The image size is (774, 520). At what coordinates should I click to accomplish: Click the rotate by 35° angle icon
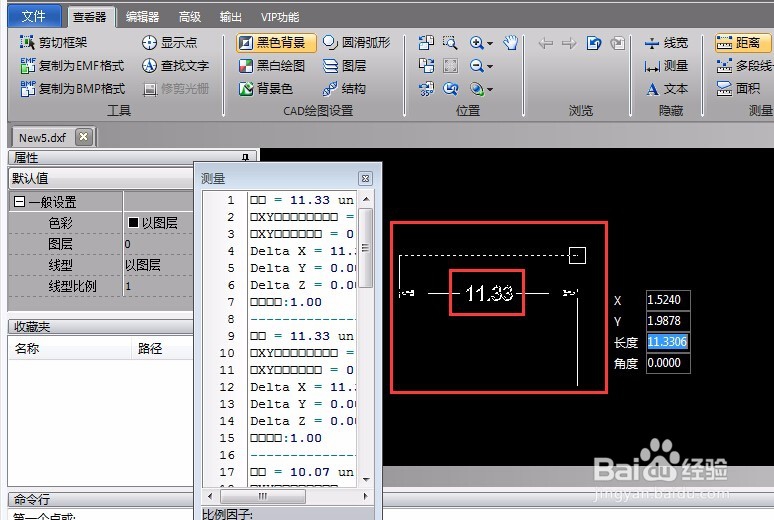pos(426,89)
